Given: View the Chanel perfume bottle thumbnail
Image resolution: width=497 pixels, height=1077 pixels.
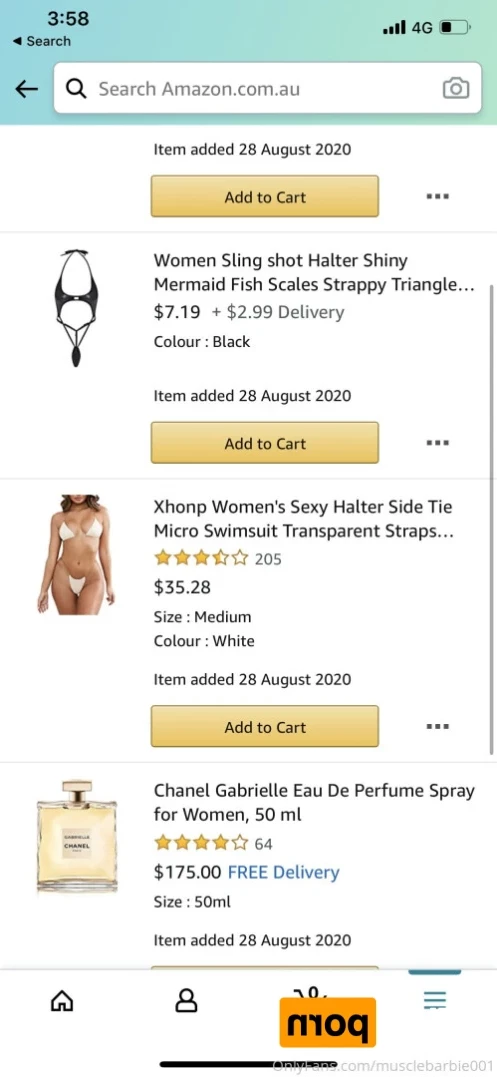Looking at the screenshot, I should 76,837.
